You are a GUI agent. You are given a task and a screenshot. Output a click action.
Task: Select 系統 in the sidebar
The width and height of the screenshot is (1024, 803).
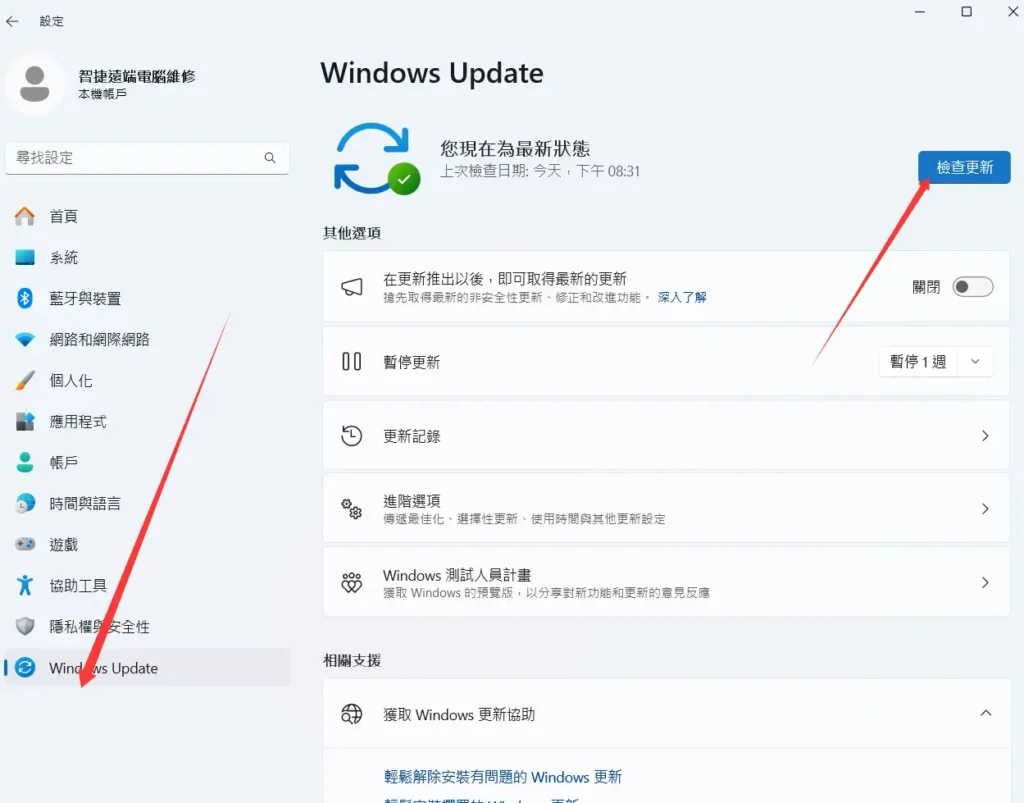coord(147,257)
